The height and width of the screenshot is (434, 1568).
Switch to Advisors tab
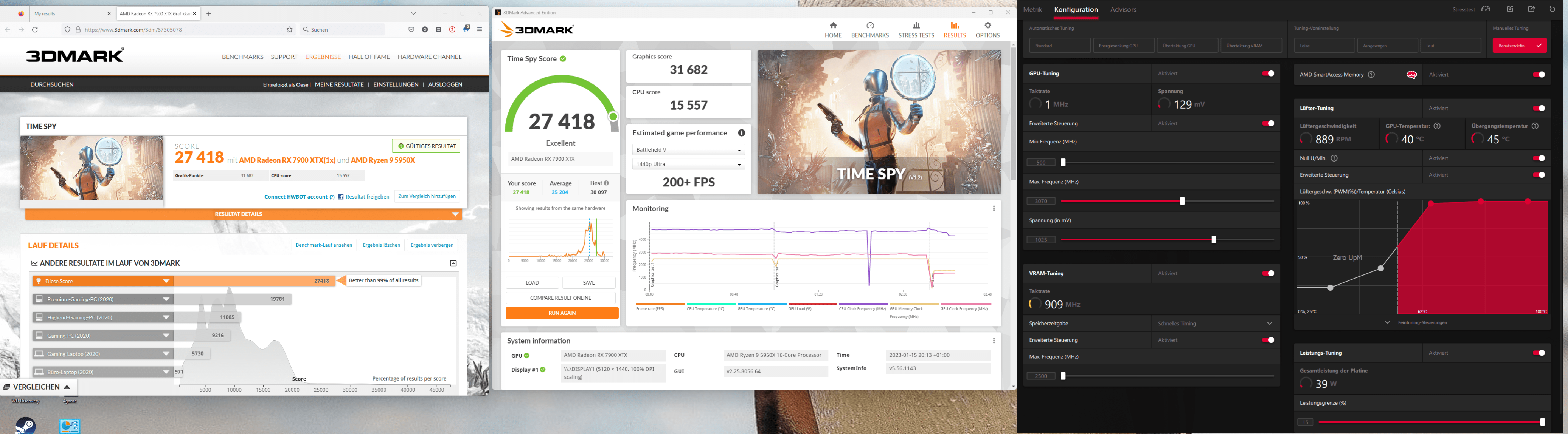coord(1123,10)
